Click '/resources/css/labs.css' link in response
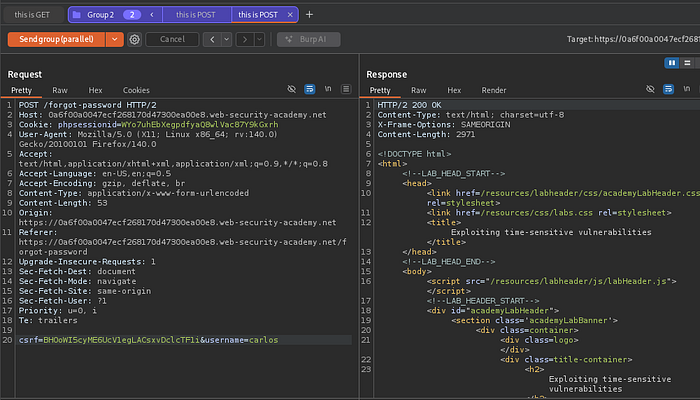The image size is (700, 400). click(536, 212)
